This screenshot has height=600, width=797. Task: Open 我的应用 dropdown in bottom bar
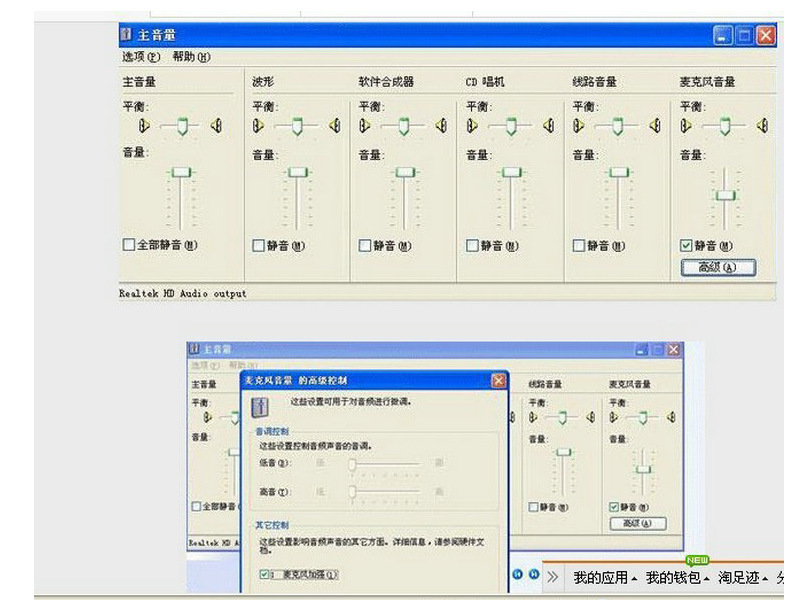(x=605, y=578)
